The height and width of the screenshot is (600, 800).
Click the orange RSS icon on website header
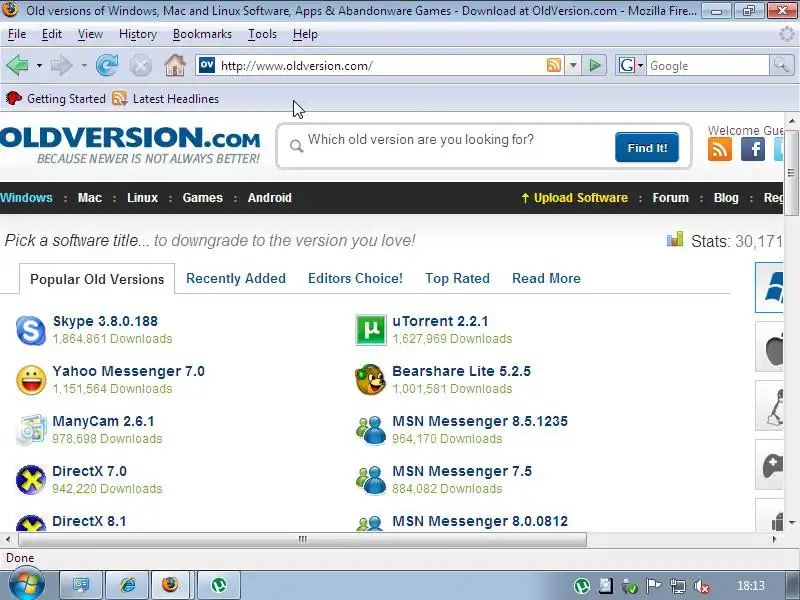pos(719,149)
